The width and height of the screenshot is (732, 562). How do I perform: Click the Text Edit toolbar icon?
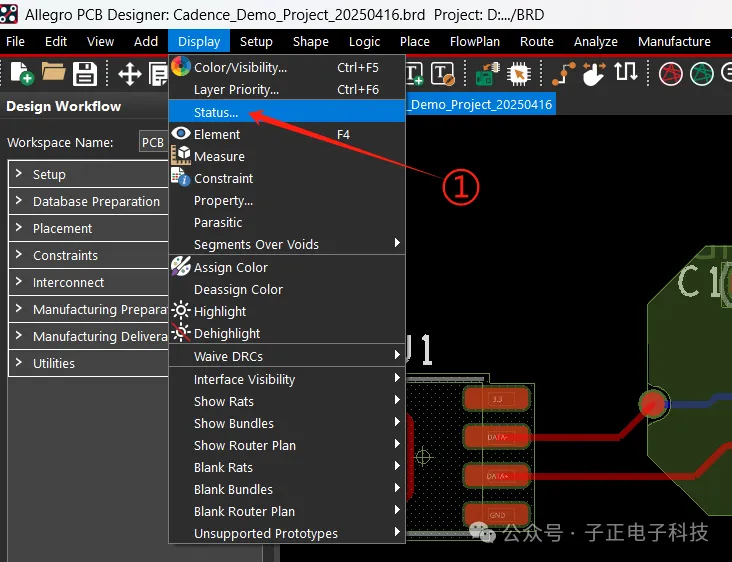(443, 74)
